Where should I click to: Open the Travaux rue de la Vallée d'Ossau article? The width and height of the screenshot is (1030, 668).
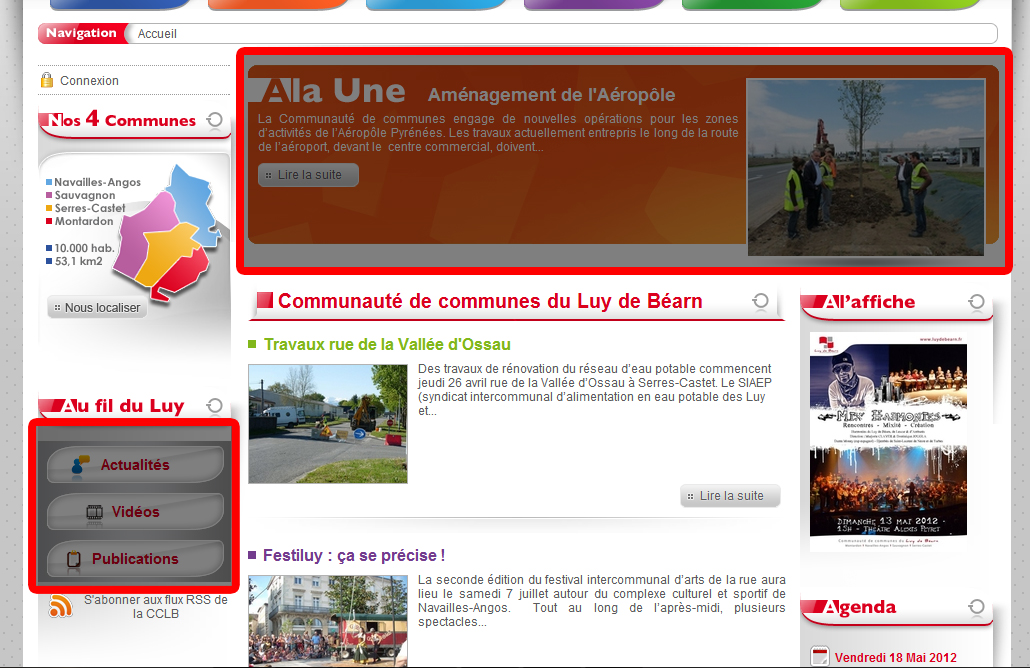click(x=387, y=344)
